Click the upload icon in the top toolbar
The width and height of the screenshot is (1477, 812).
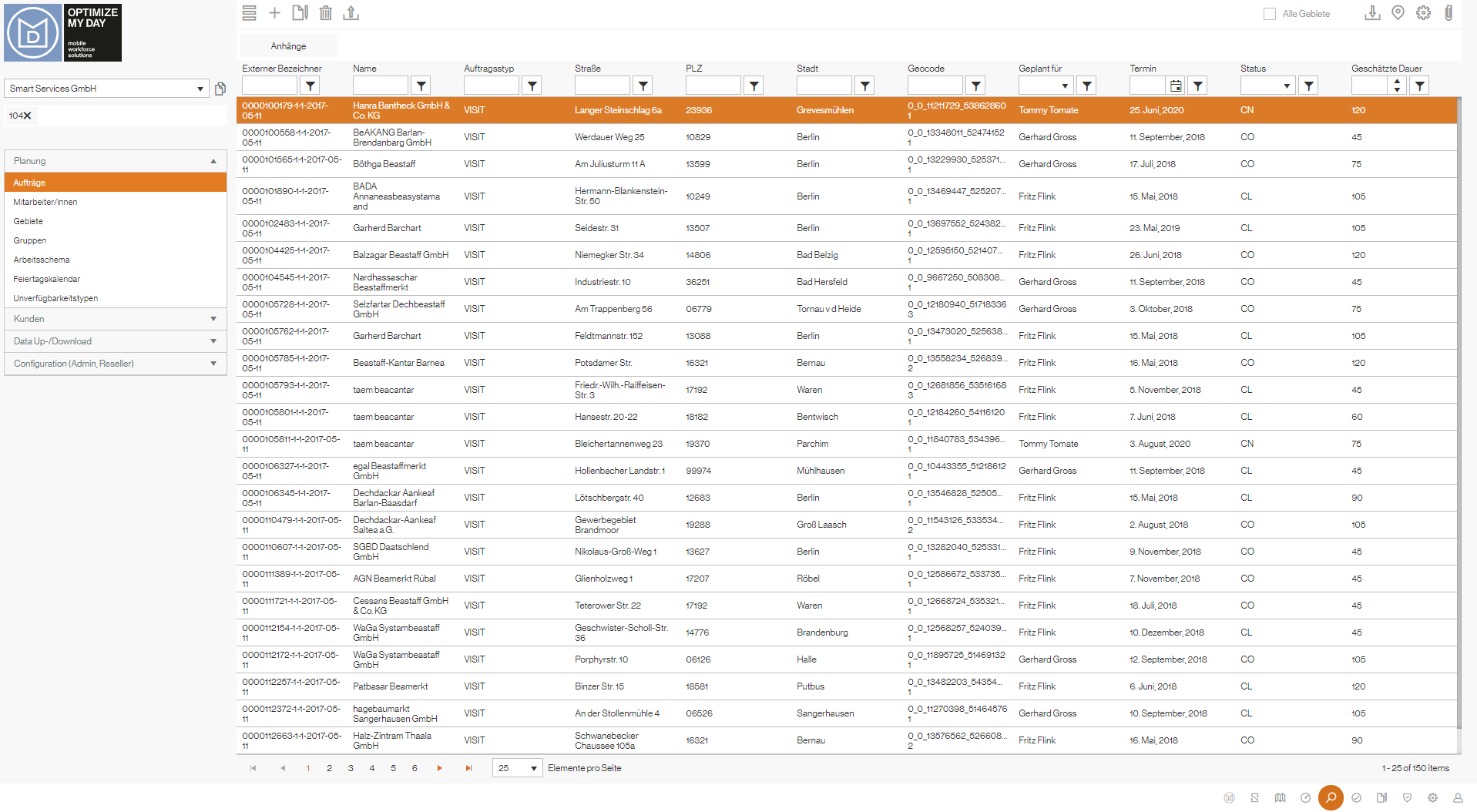[351, 13]
